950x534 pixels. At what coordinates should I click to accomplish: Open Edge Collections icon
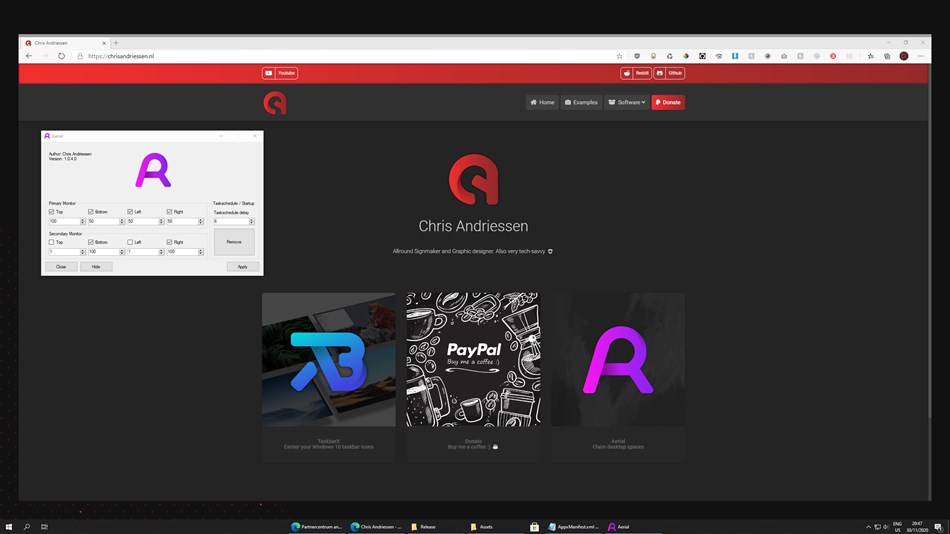[887, 56]
